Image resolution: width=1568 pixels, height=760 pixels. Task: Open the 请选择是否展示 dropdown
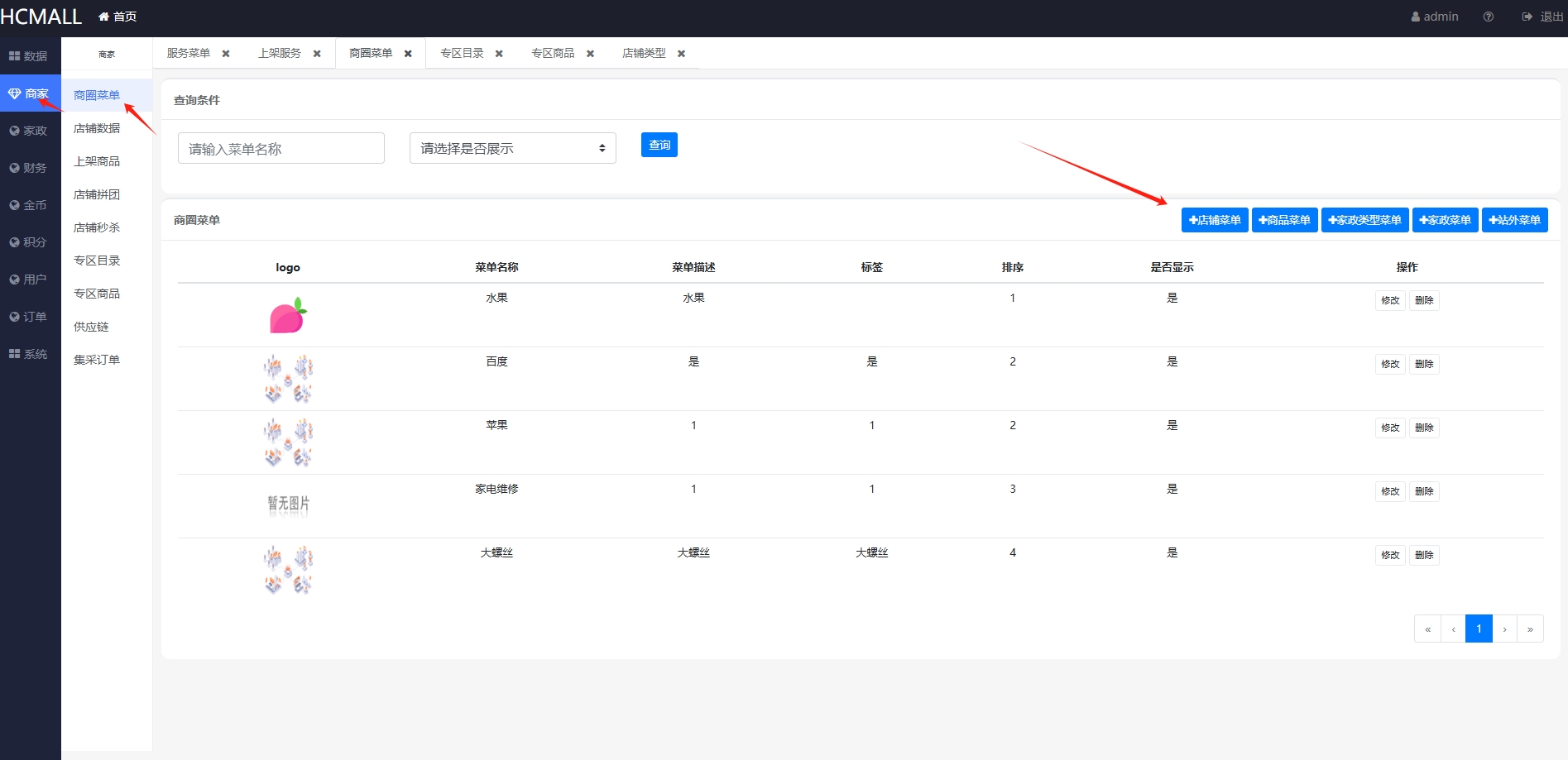[x=513, y=148]
